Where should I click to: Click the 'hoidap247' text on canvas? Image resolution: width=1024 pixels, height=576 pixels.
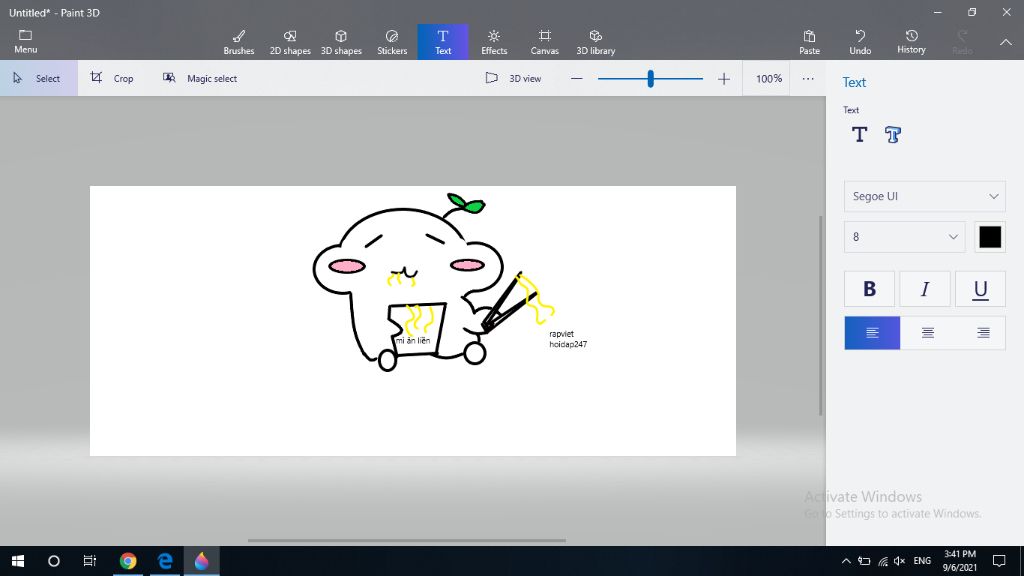(568, 344)
